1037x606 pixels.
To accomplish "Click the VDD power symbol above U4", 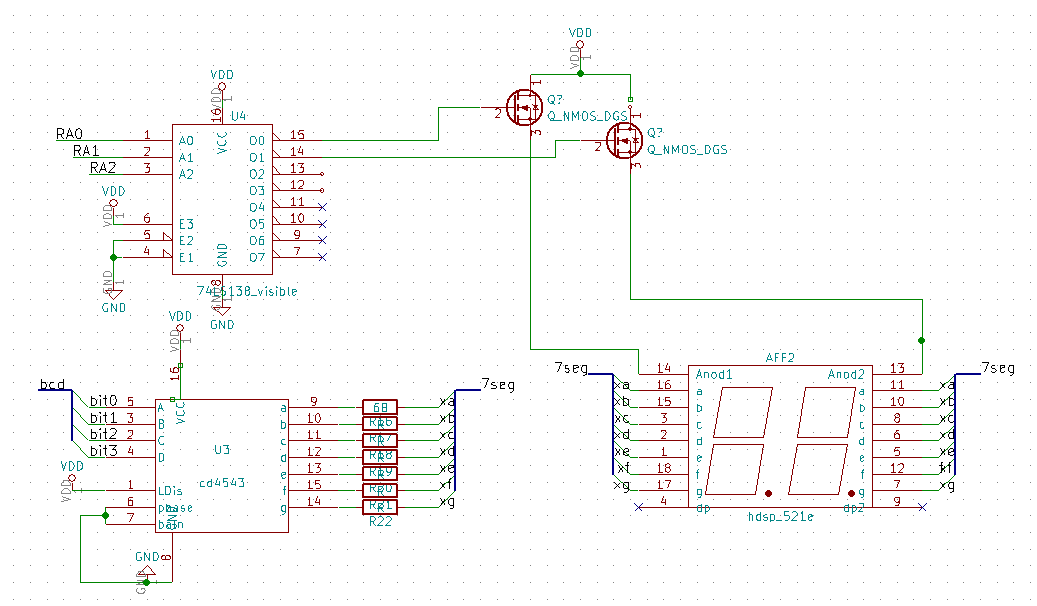I will [222, 87].
